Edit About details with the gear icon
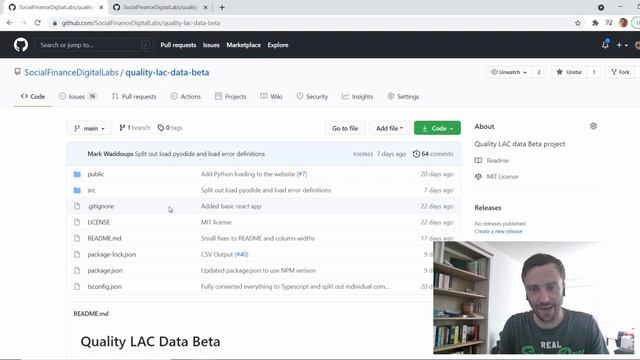640x360 pixels. 593,126
